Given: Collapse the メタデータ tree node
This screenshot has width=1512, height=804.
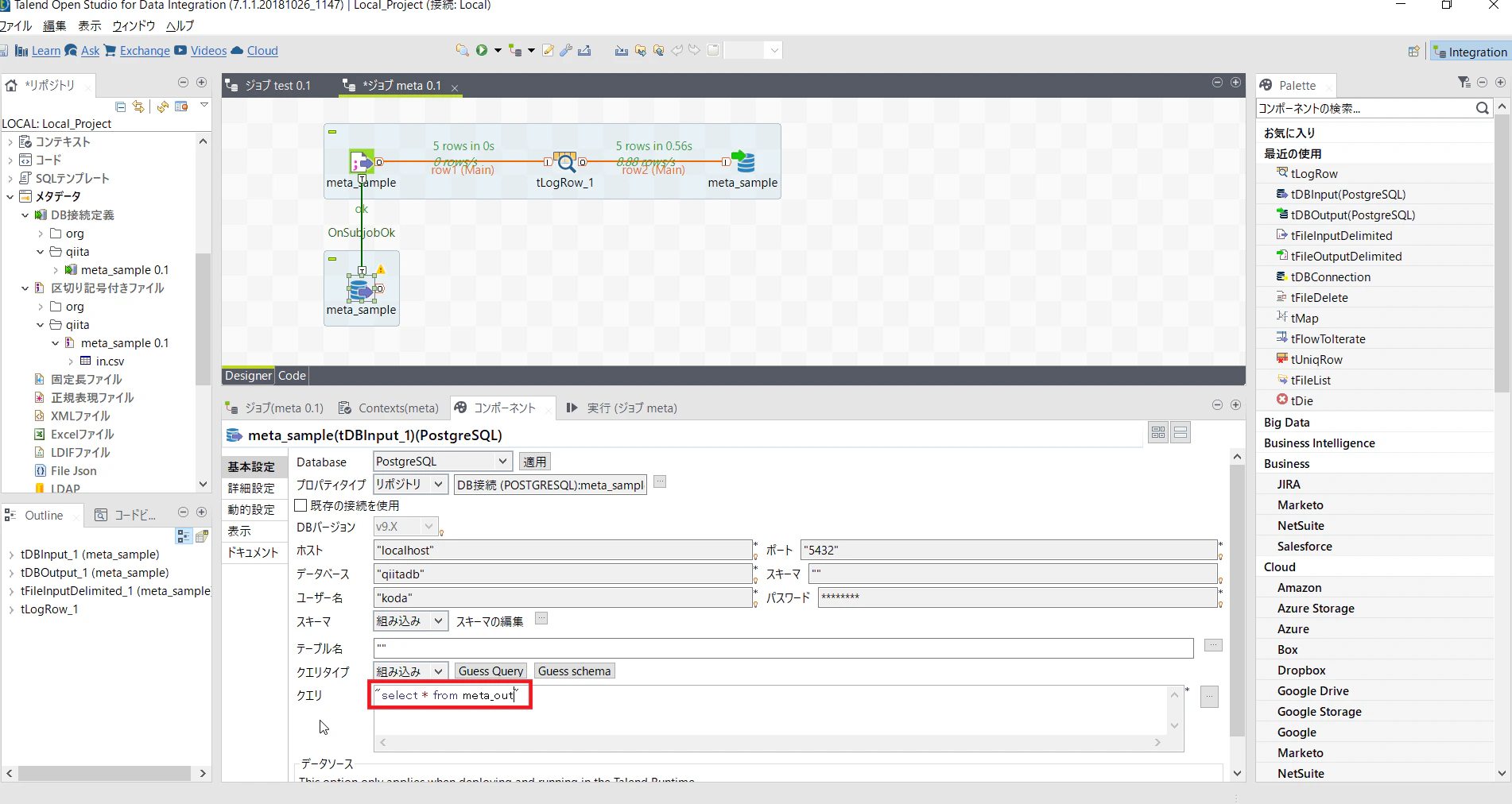Looking at the screenshot, I should tap(10, 197).
